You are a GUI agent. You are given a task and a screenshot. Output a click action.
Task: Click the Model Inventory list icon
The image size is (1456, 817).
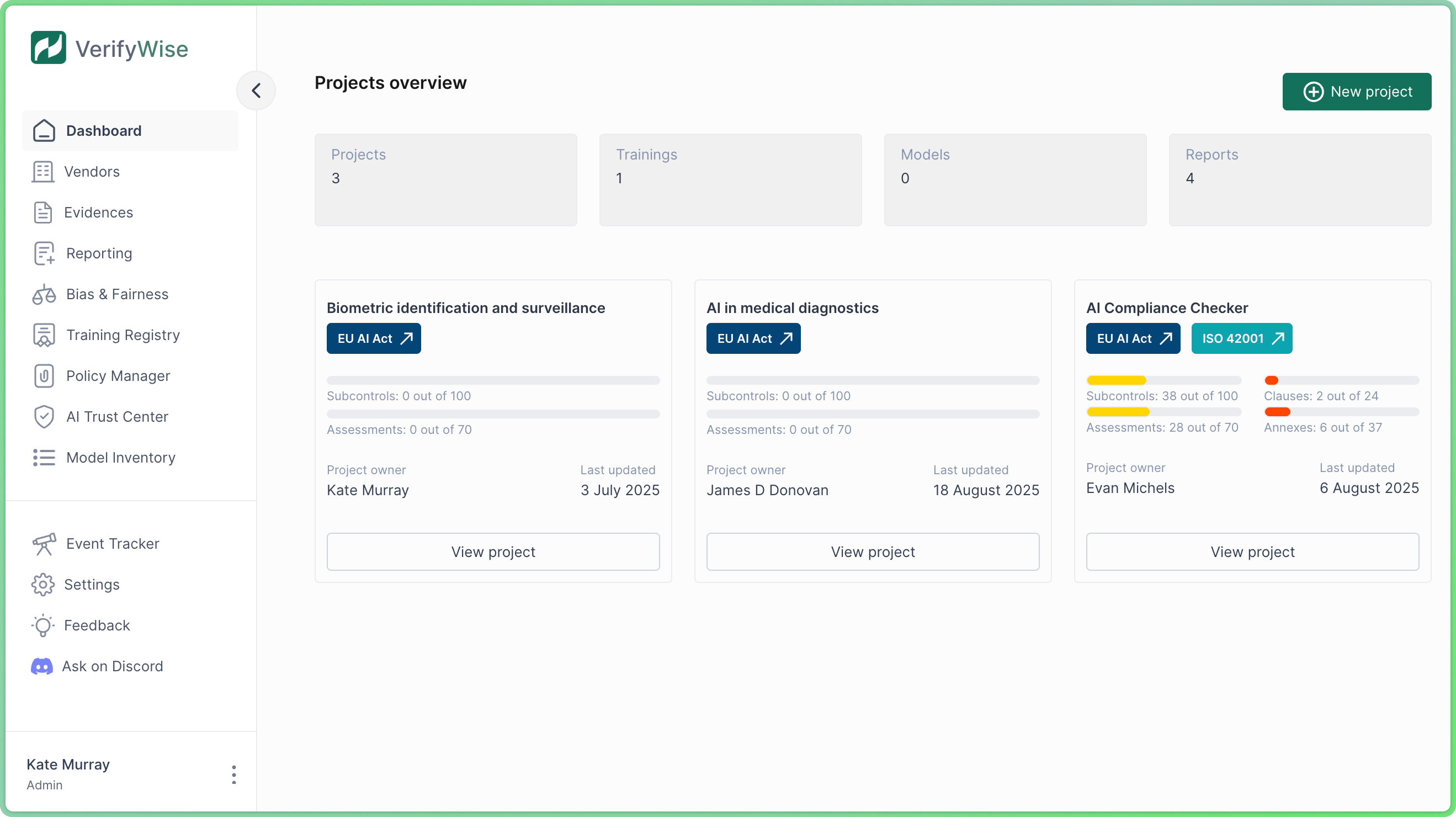pyautogui.click(x=44, y=458)
